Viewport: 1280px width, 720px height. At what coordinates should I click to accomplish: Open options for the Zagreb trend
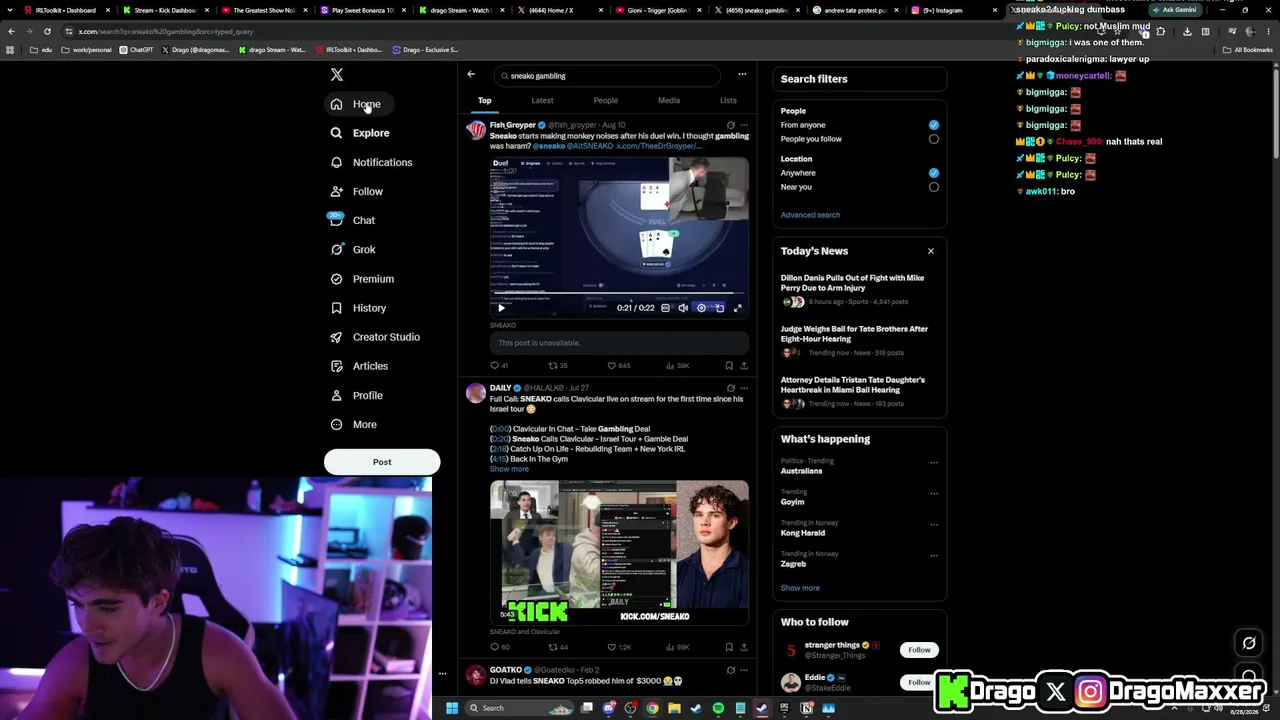coord(934,556)
